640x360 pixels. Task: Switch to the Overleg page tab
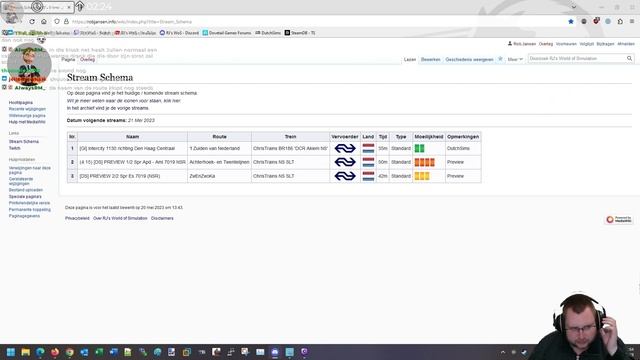click(87, 59)
